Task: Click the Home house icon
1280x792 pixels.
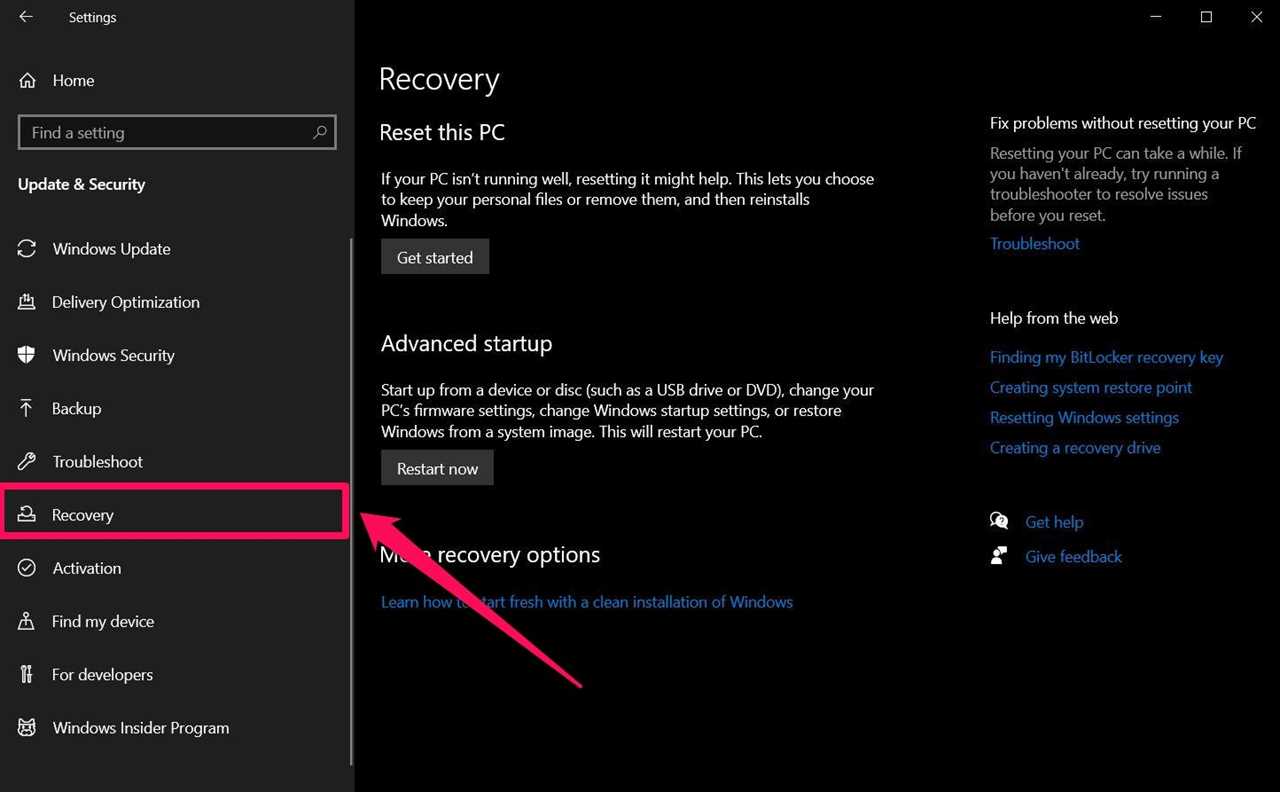Action: (27, 80)
